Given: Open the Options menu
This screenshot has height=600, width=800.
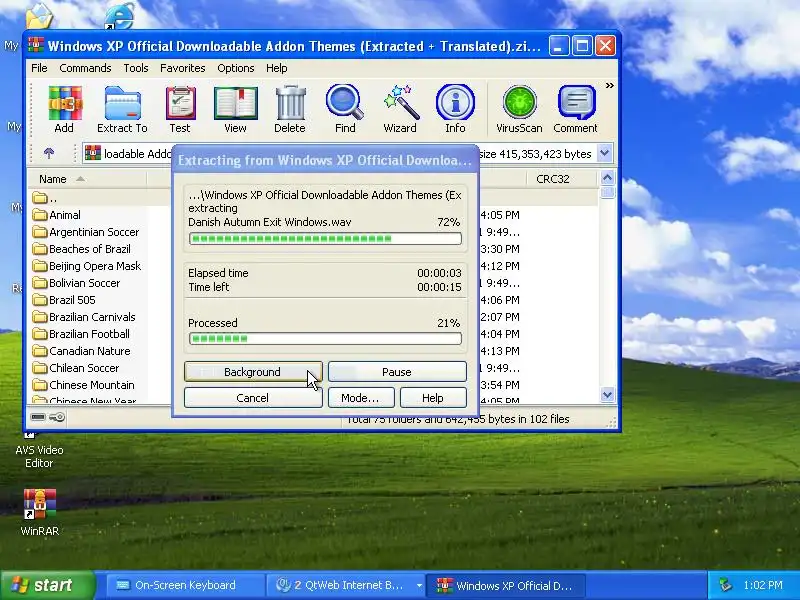Looking at the screenshot, I should point(236,68).
